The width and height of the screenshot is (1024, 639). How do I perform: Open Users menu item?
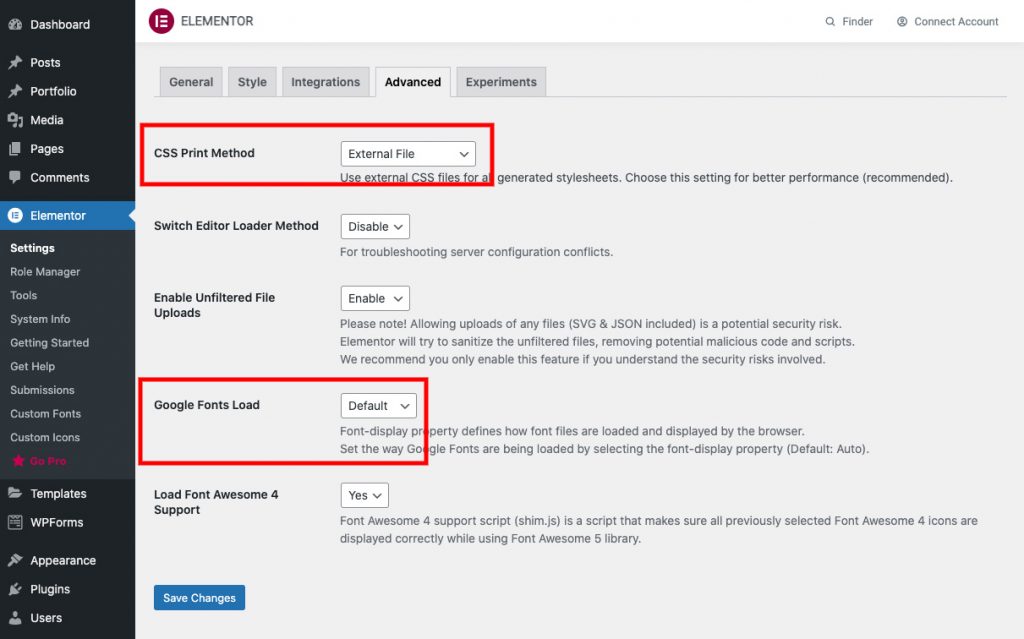click(67, 617)
